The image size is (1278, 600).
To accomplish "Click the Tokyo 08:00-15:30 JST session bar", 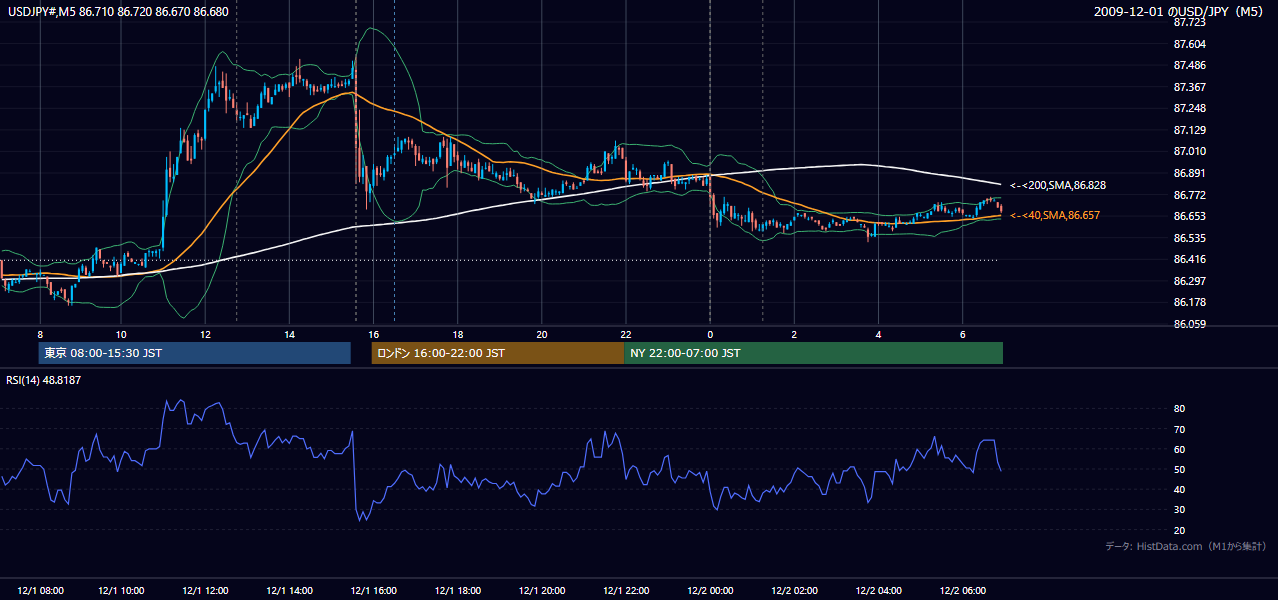I will [x=194, y=353].
